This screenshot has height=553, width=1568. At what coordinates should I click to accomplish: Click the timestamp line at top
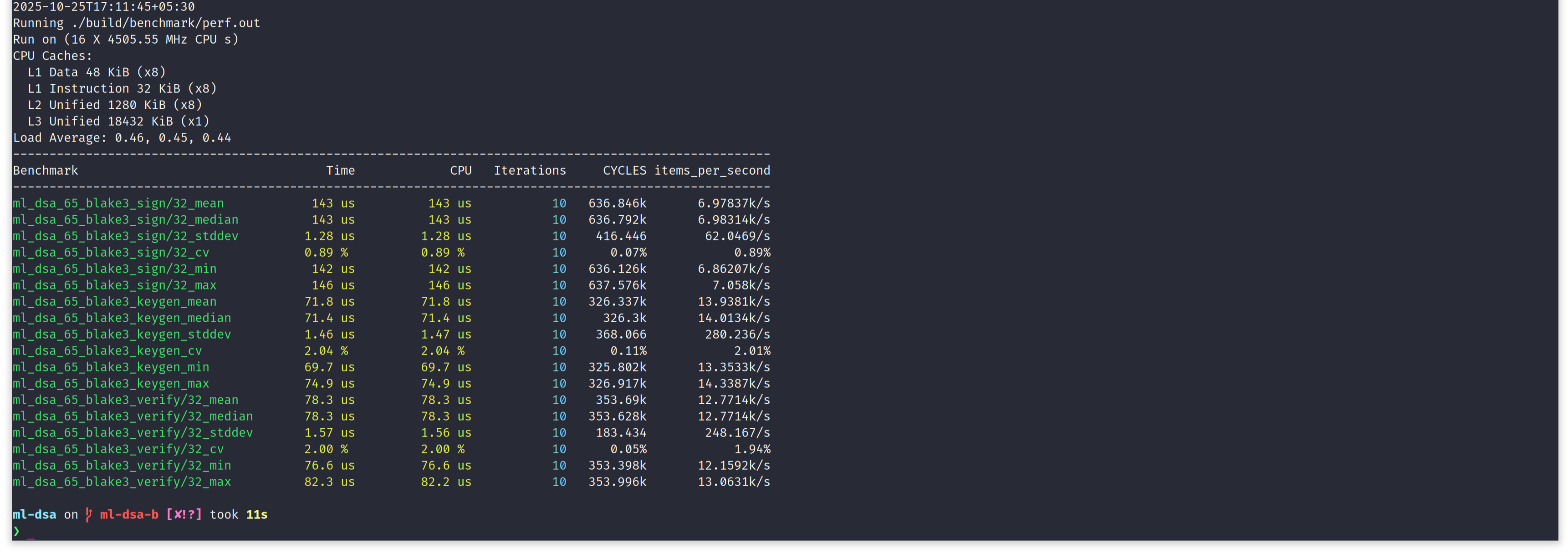click(103, 7)
